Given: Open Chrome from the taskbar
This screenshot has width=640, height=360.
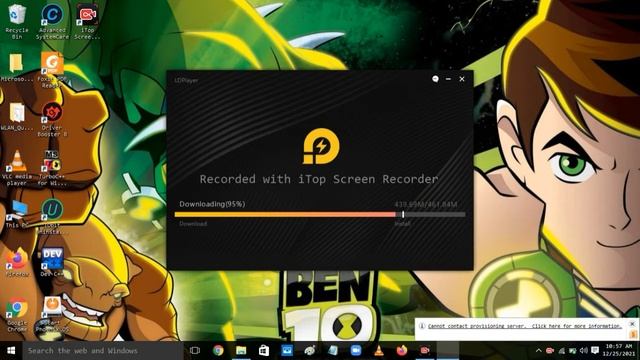Looking at the screenshot, I should pyautogui.click(x=218, y=350).
